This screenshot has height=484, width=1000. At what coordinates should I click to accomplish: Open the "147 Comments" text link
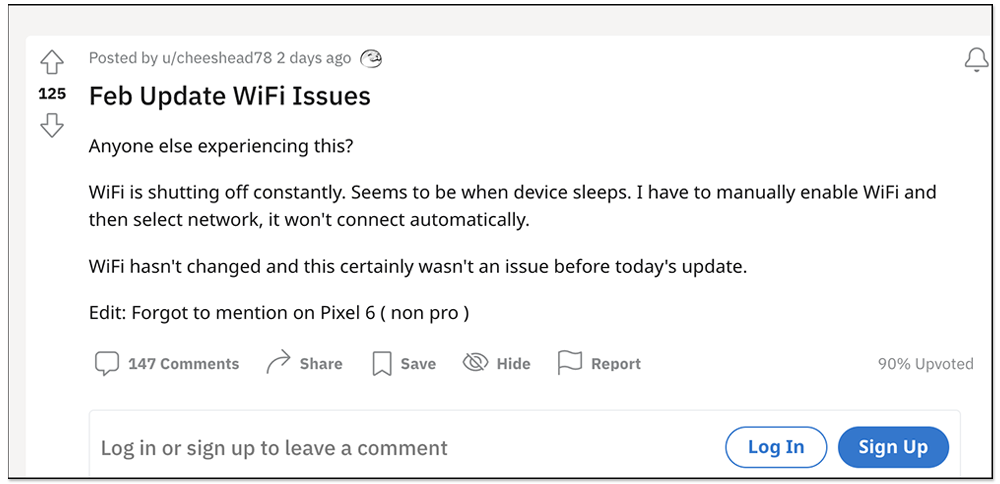[183, 364]
